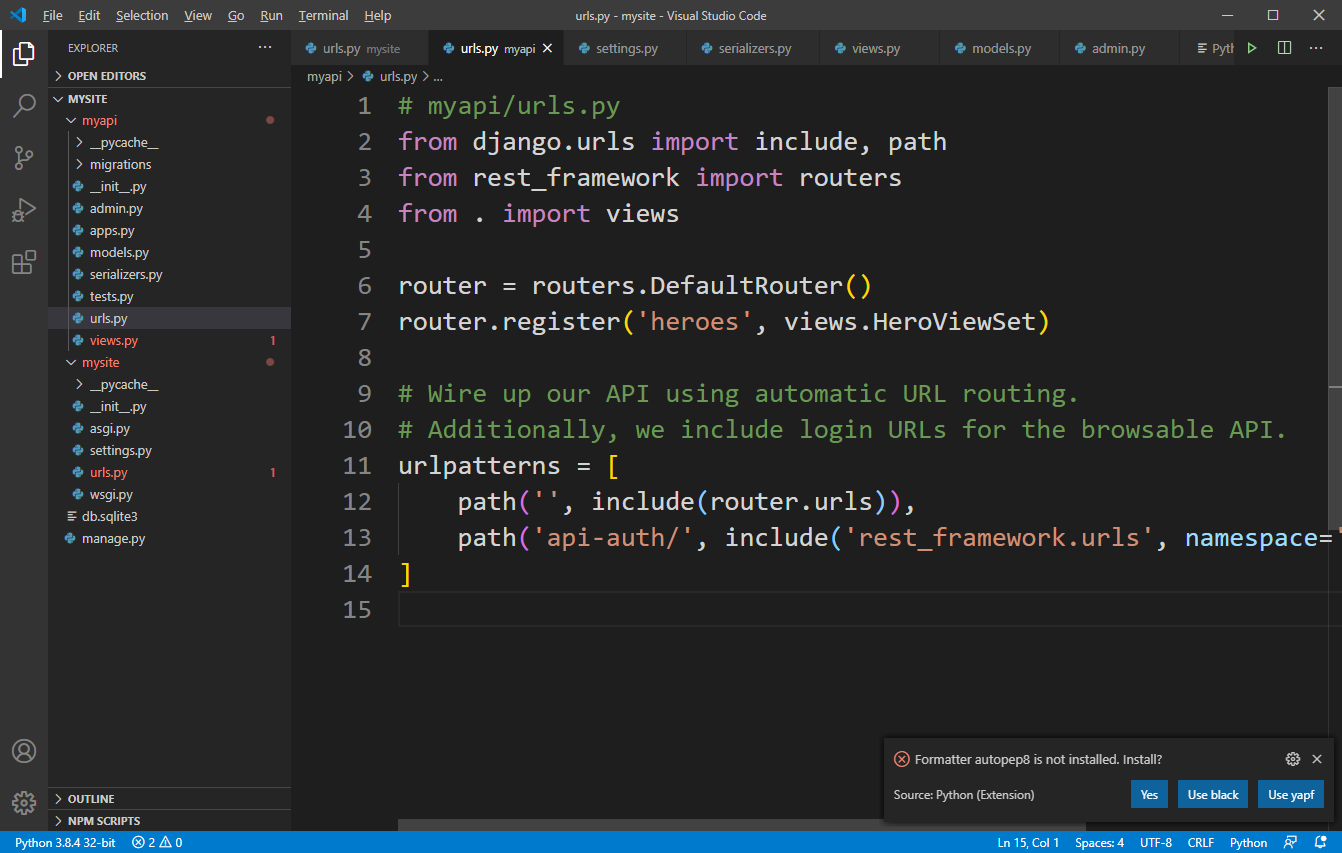1342x853 pixels.
Task: Expand the Open Editors section
Action: tap(170, 76)
